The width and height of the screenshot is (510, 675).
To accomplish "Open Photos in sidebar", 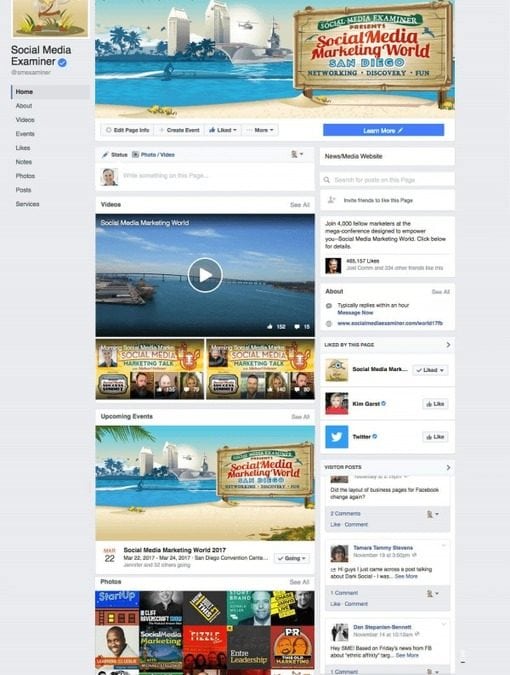I will tap(25, 176).
